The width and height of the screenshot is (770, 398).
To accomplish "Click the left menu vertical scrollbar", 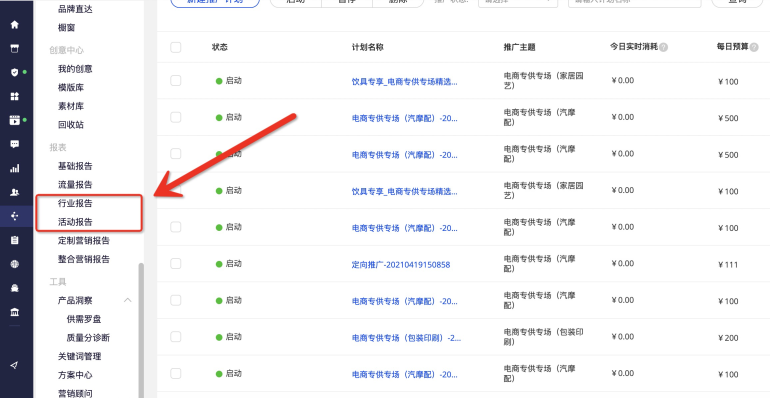I will [x=141, y=330].
